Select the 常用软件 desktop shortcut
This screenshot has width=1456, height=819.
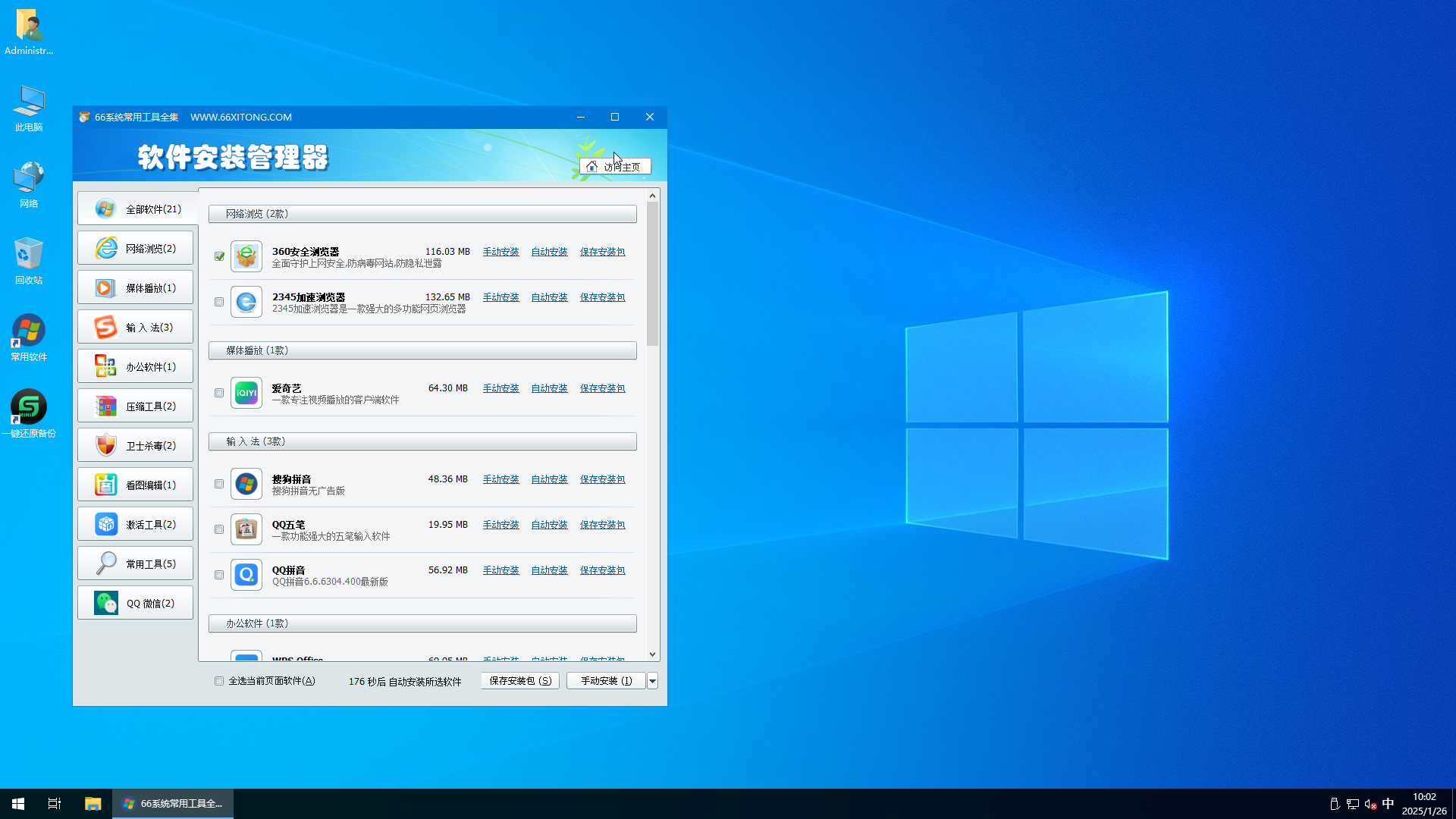click(29, 337)
